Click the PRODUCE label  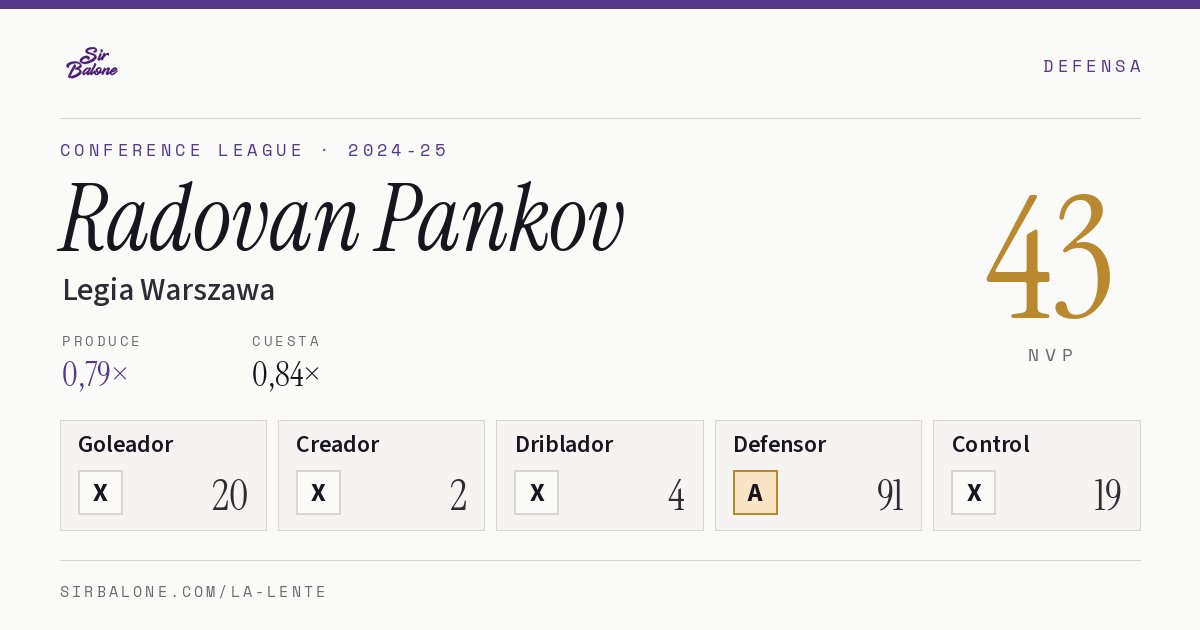click(x=102, y=341)
